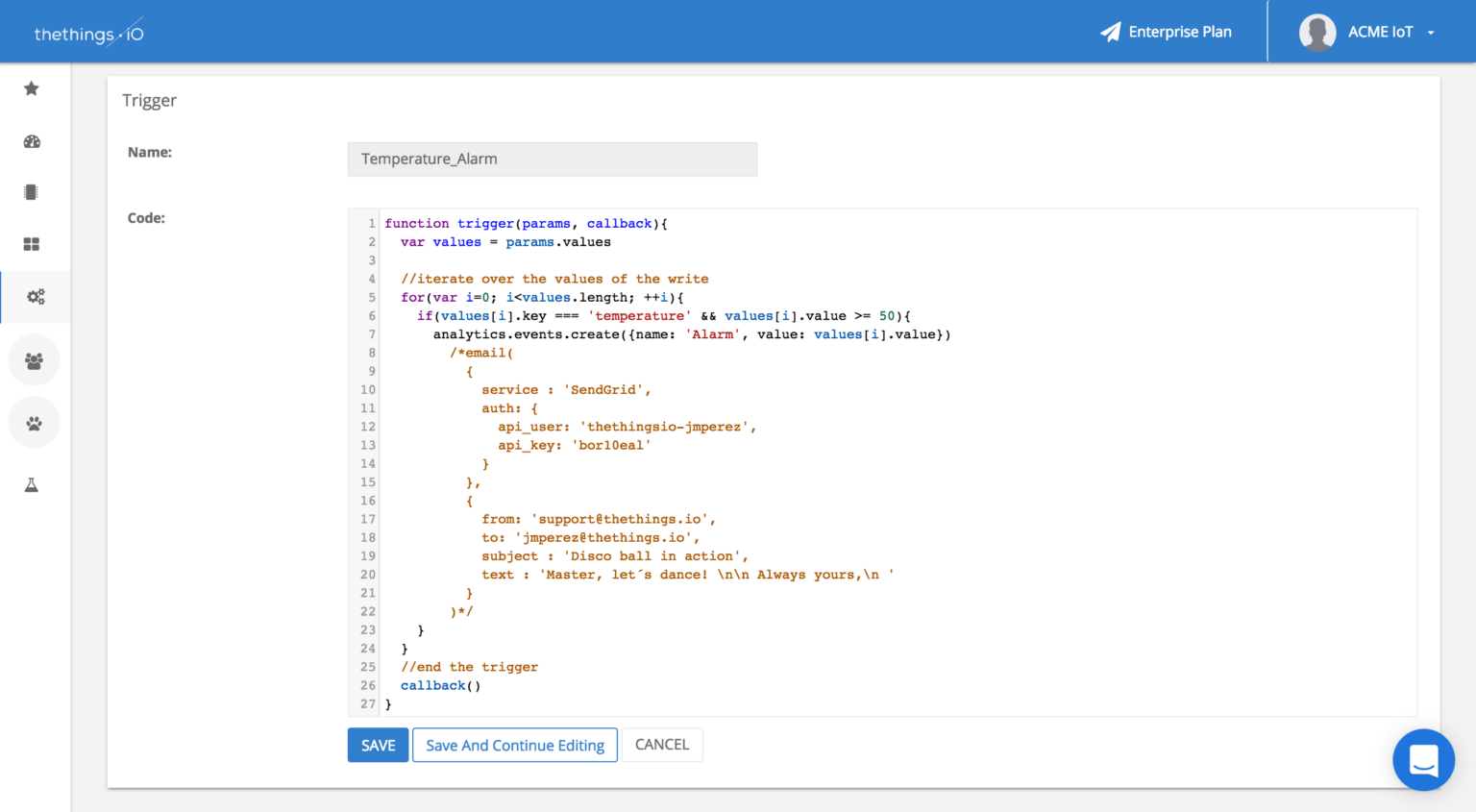Open the chat bubble support widget
The height and width of the screenshot is (812, 1476).
[x=1423, y=760]
